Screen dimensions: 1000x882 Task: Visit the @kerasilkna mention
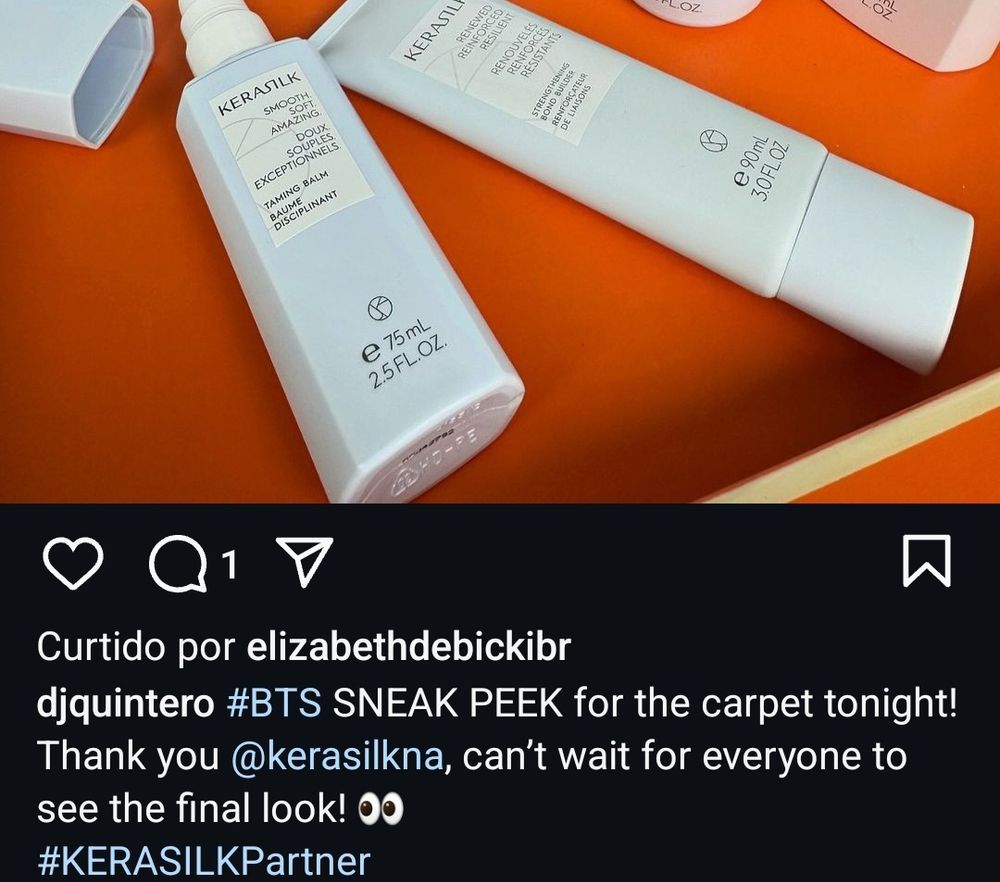337,756
